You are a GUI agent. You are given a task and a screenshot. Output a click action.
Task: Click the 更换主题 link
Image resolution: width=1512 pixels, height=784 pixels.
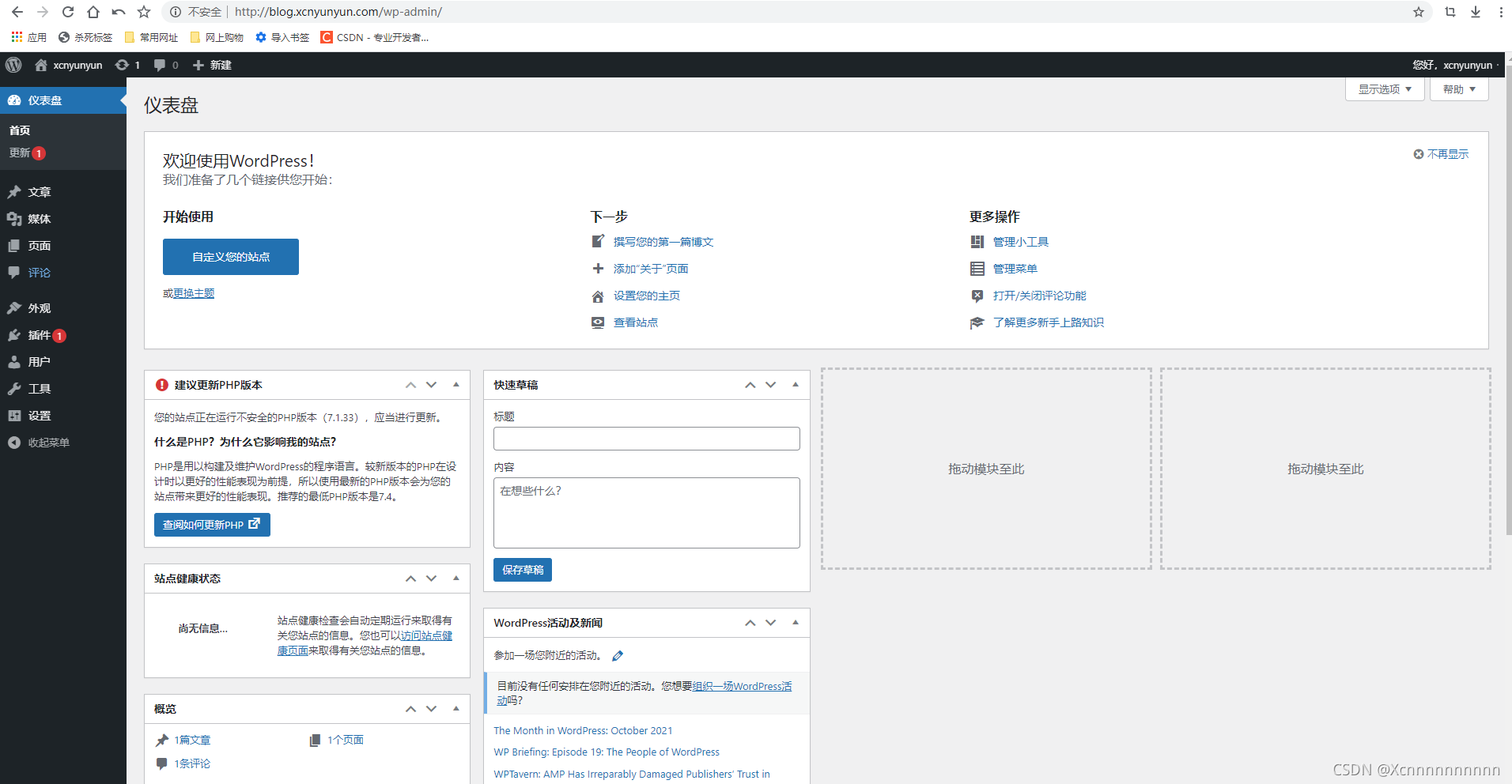tap(194, 293)
